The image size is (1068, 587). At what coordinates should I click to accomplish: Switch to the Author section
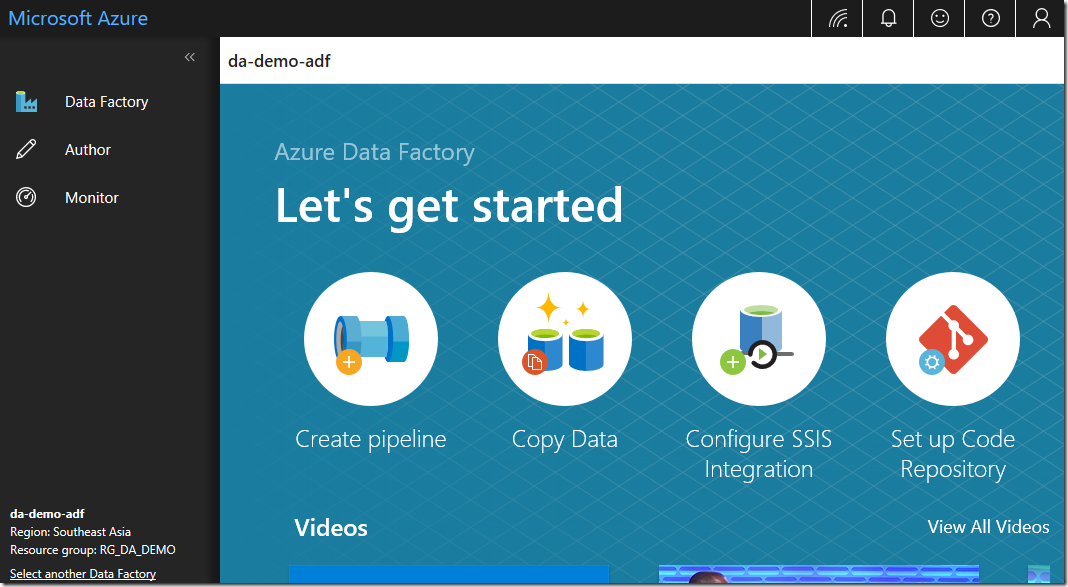pyautogui.click(x=88, y=150)
